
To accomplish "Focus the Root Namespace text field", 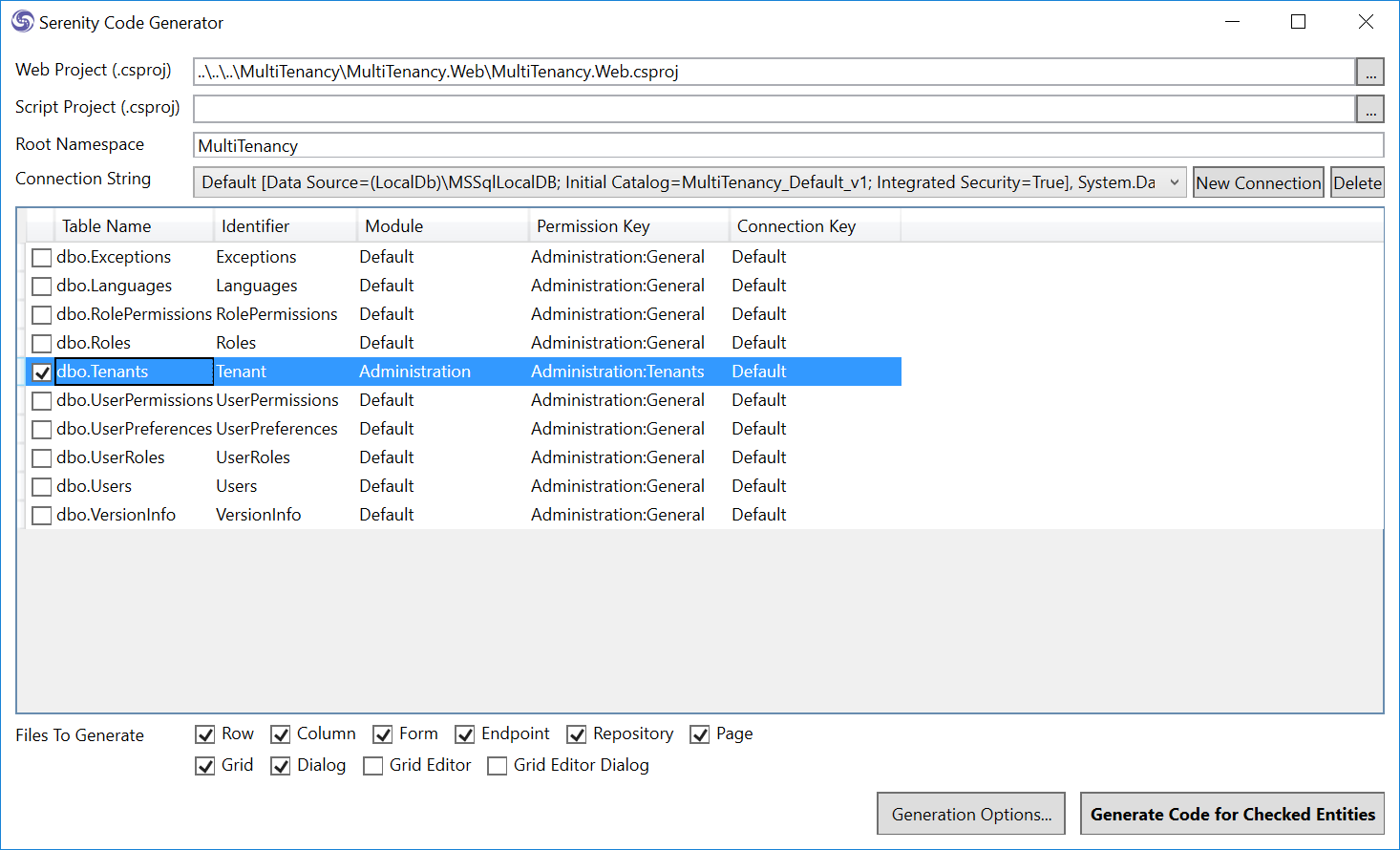I will (x=787, y=145).
